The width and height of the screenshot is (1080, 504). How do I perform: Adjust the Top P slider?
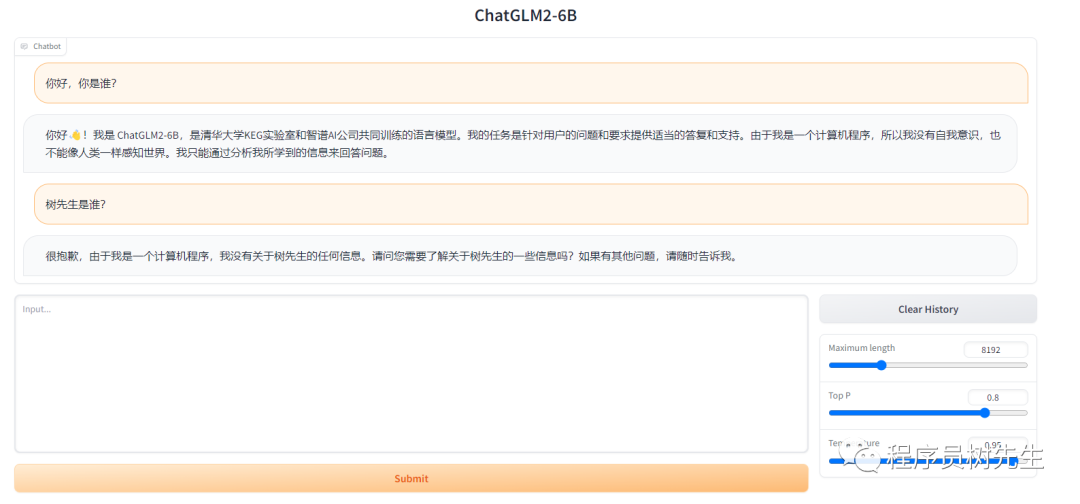pos(928,412)
